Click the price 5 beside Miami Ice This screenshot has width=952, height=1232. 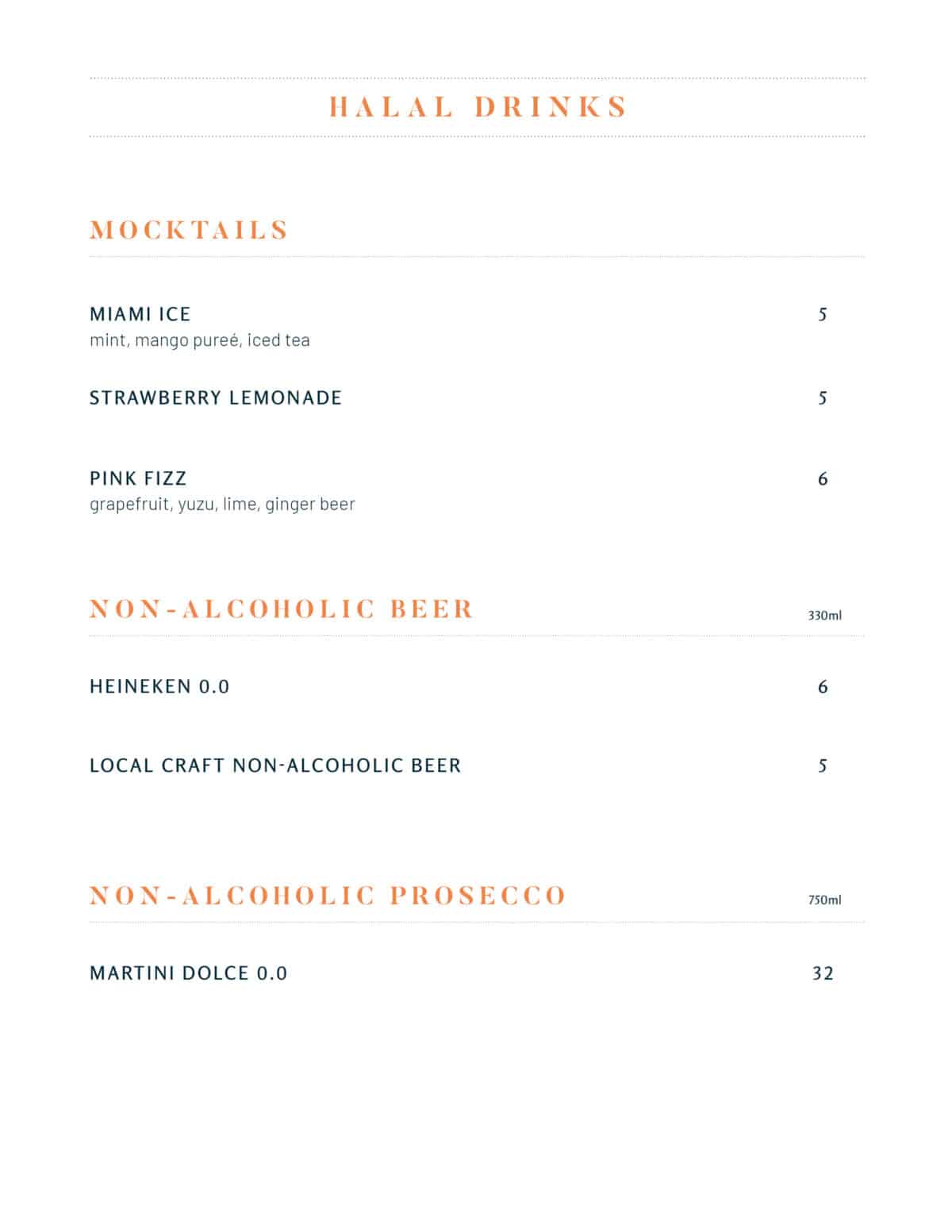[823, 315]
